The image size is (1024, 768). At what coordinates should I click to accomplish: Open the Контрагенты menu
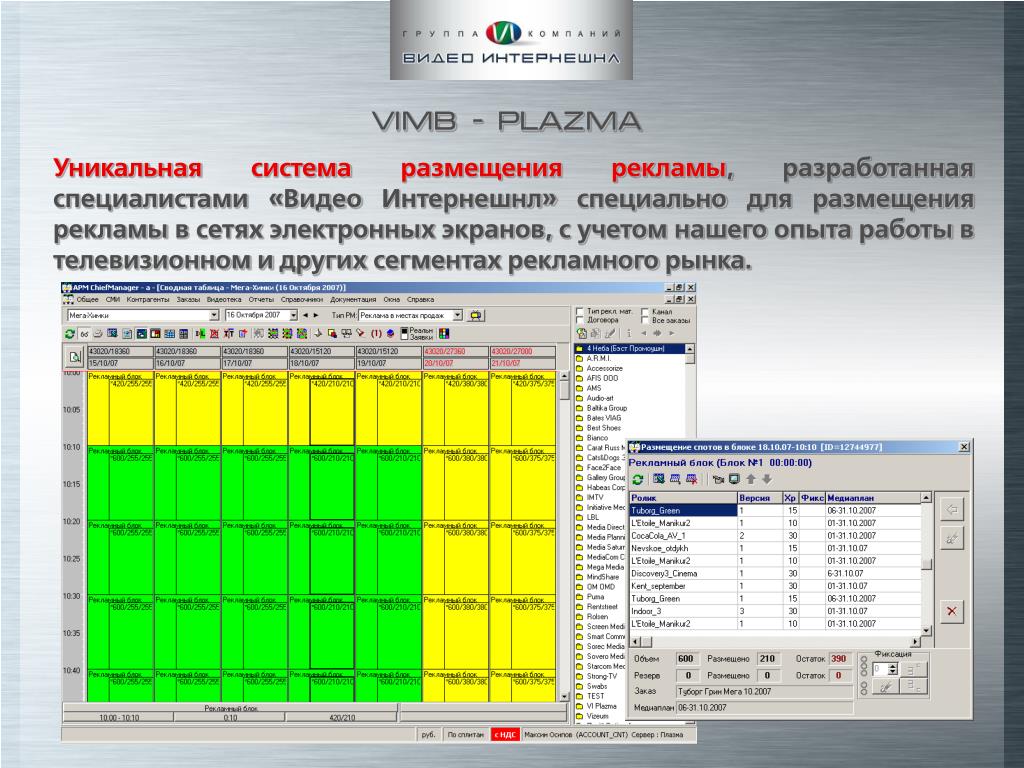tap(148, 300)
